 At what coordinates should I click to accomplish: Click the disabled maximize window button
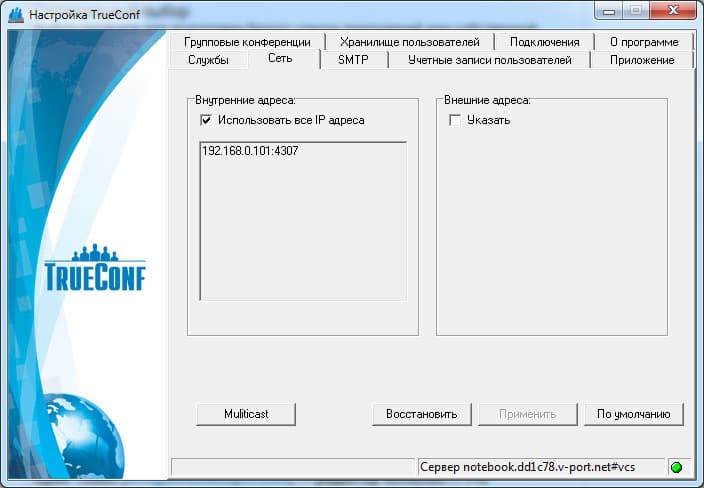tap(636, 10)
